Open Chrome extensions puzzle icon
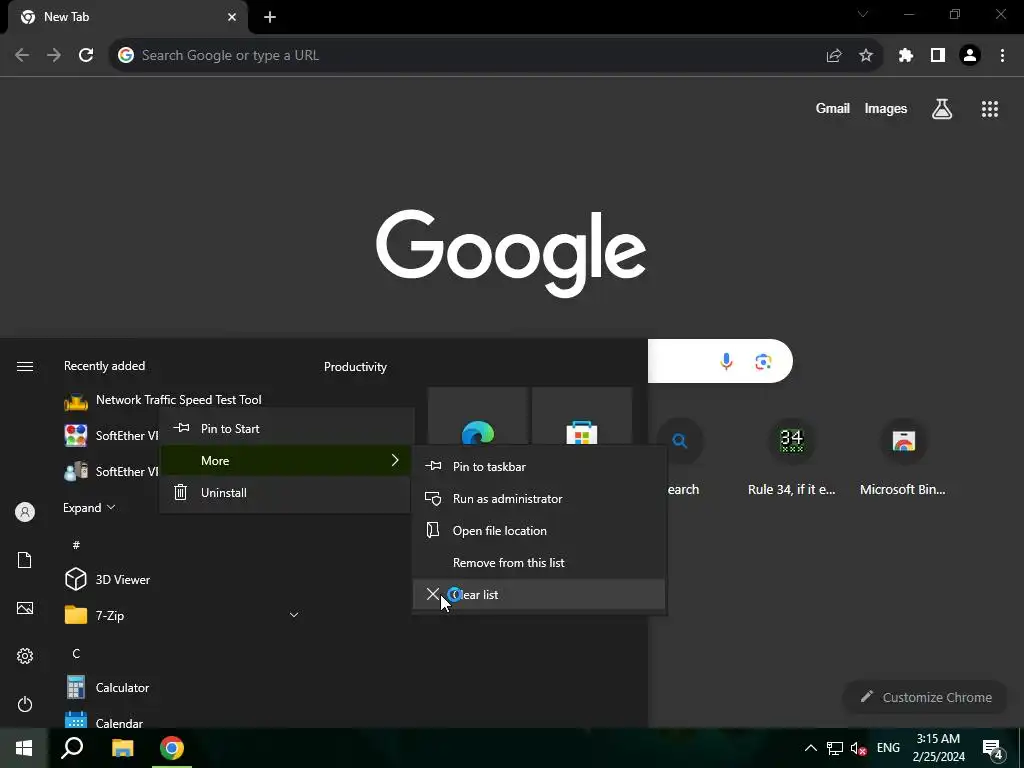The height and width of the screenshot is (768, 1024). [x=906, y=56]
